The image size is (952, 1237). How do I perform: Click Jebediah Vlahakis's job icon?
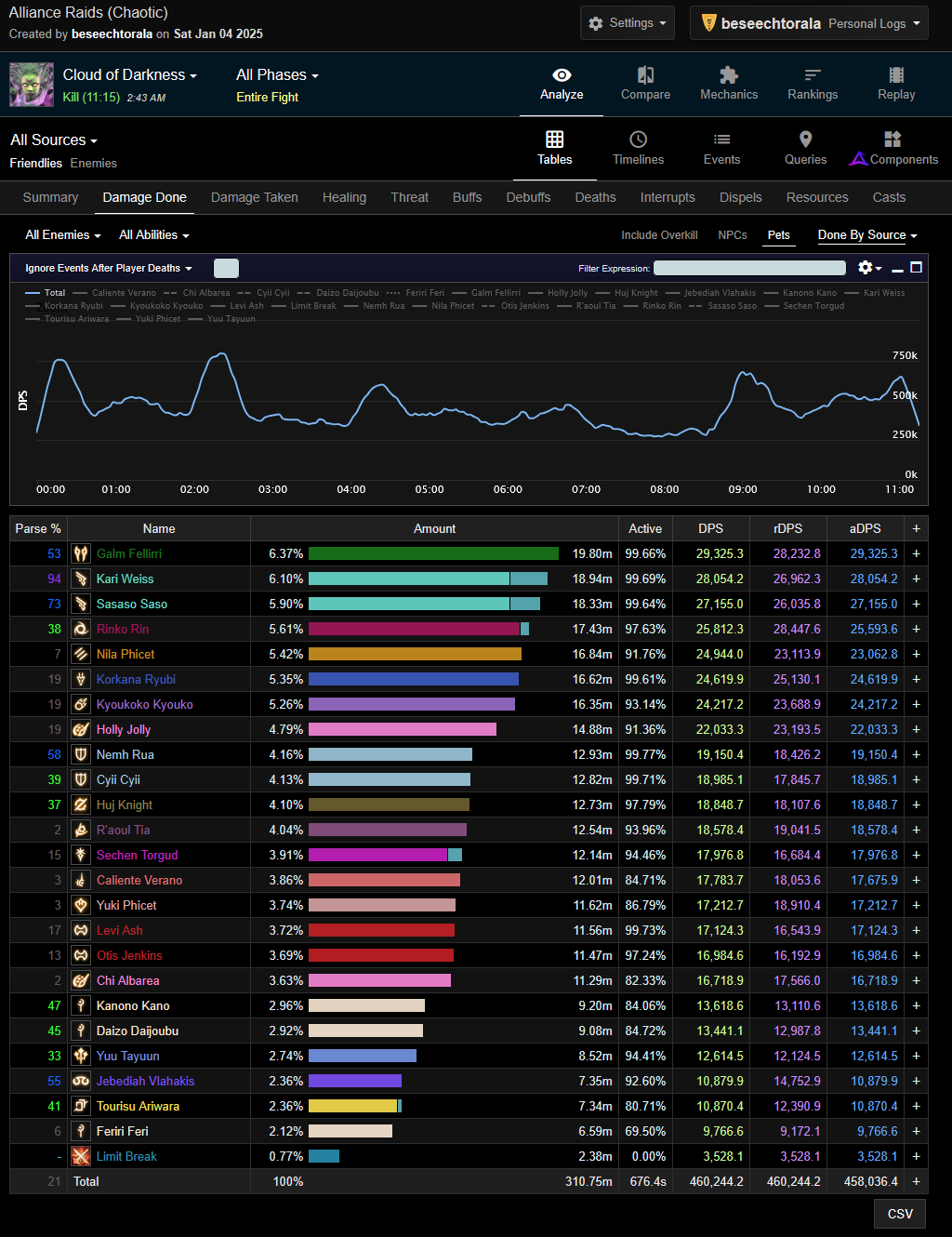pyautogui.click(x=81, y=1081)
